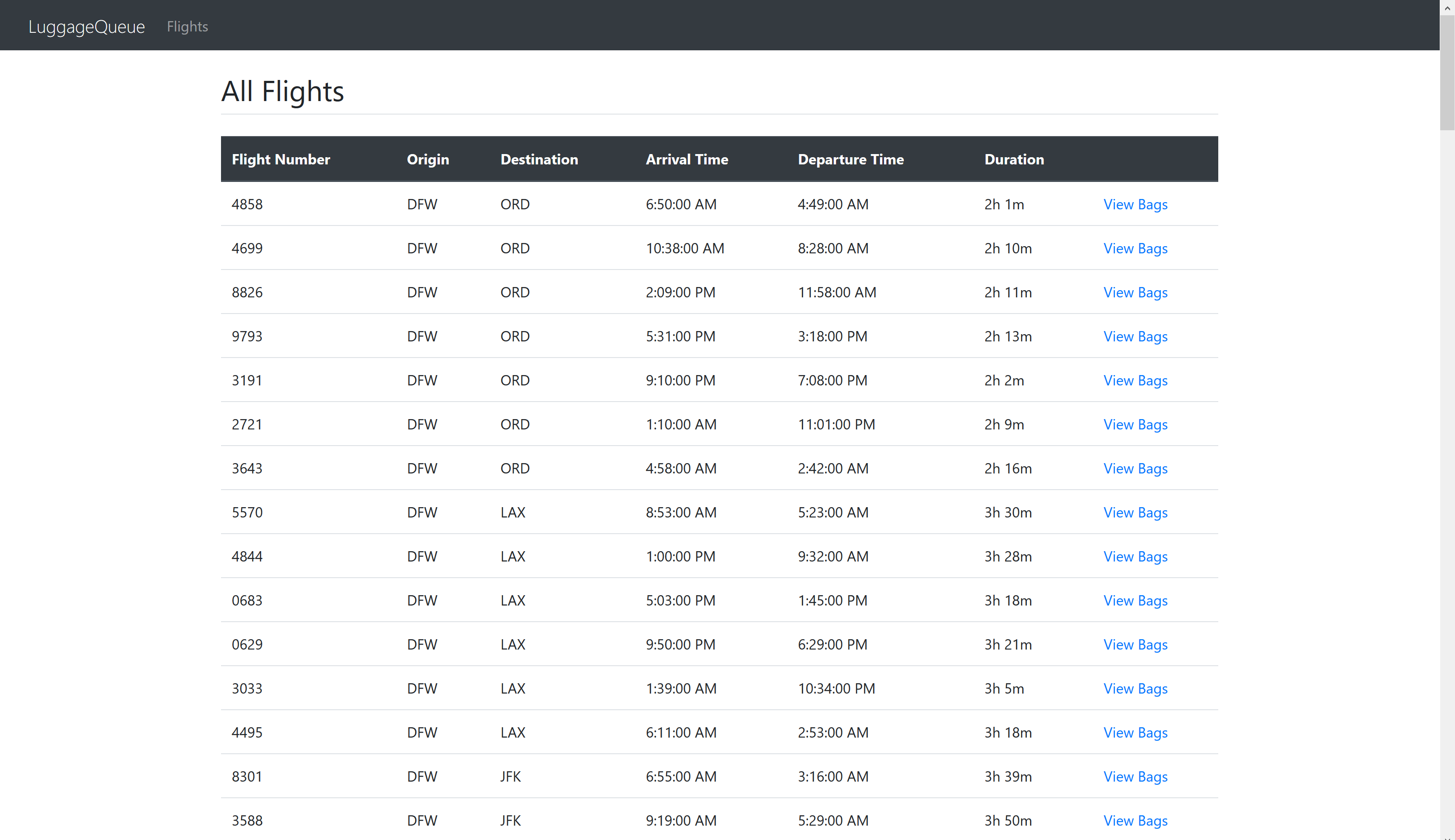The width and height of the screenshot is (1455, 840).
Task: View bags for flight 3033
Action: point(1135,689)
